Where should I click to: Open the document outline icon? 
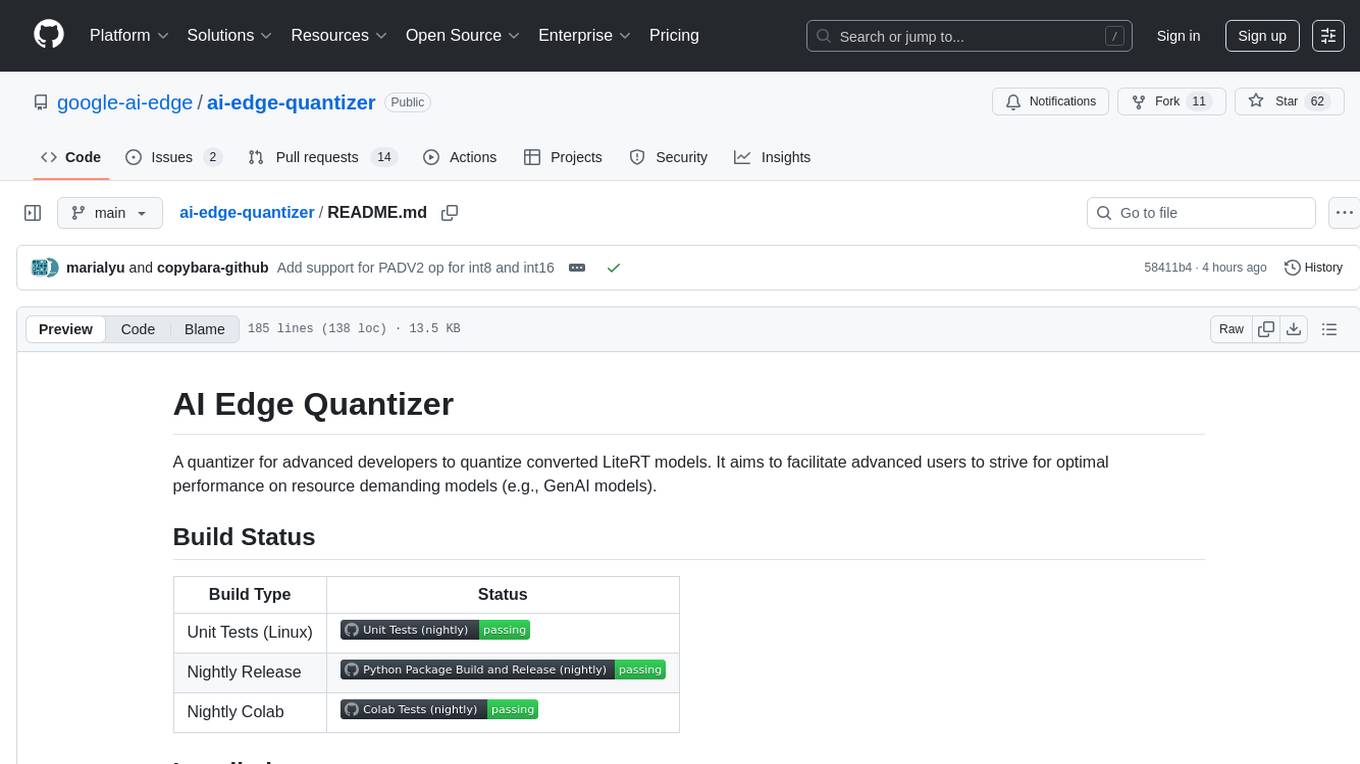[x=1329, y=329]
